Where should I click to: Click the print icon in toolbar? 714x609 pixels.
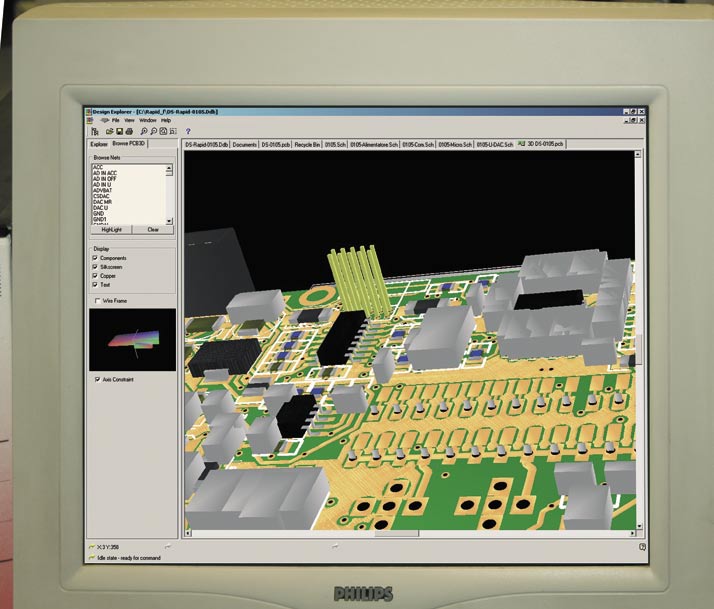coord(128,131)
